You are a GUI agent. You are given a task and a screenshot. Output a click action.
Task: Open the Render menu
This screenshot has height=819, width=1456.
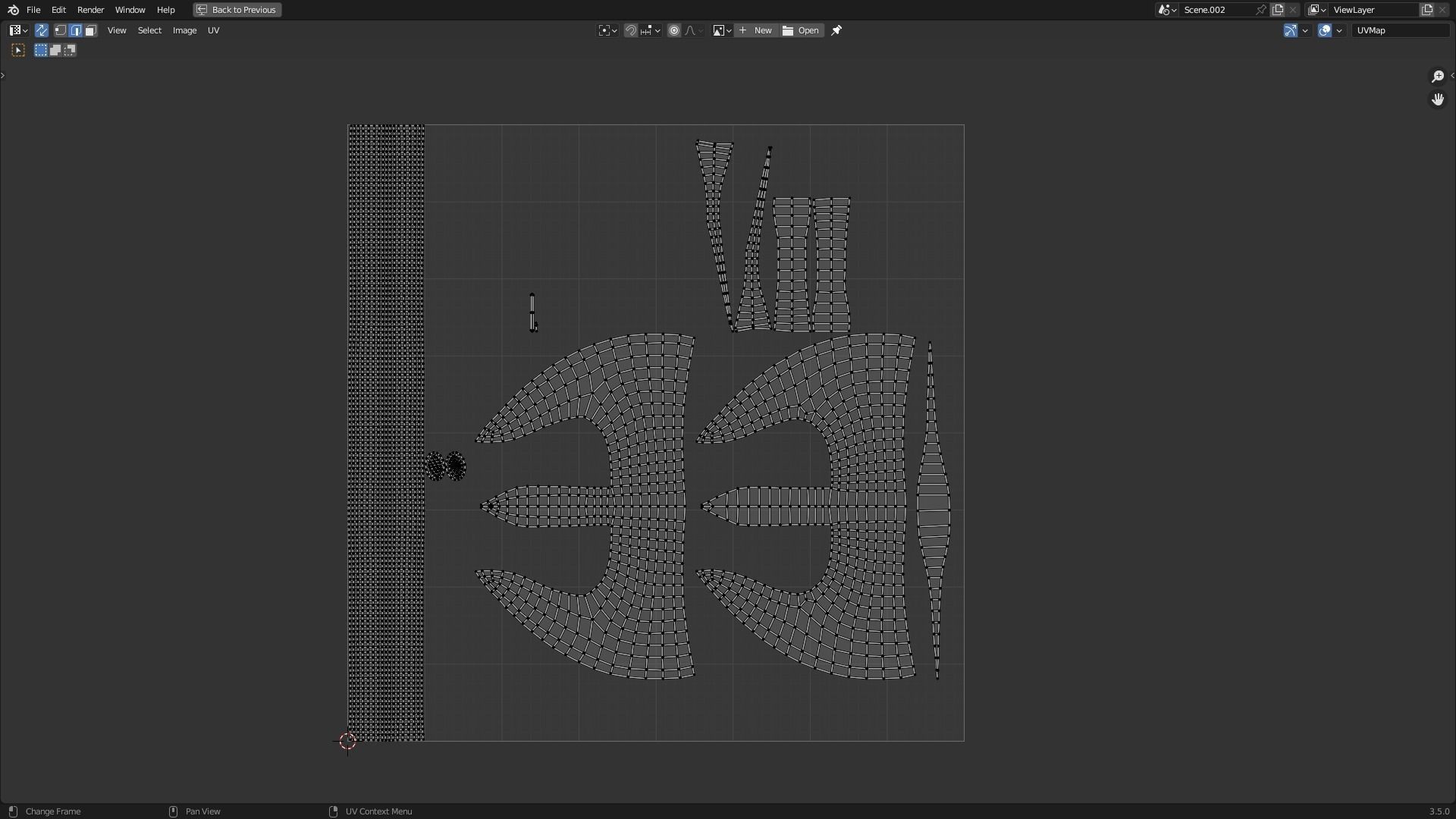(x=90, y=10)
